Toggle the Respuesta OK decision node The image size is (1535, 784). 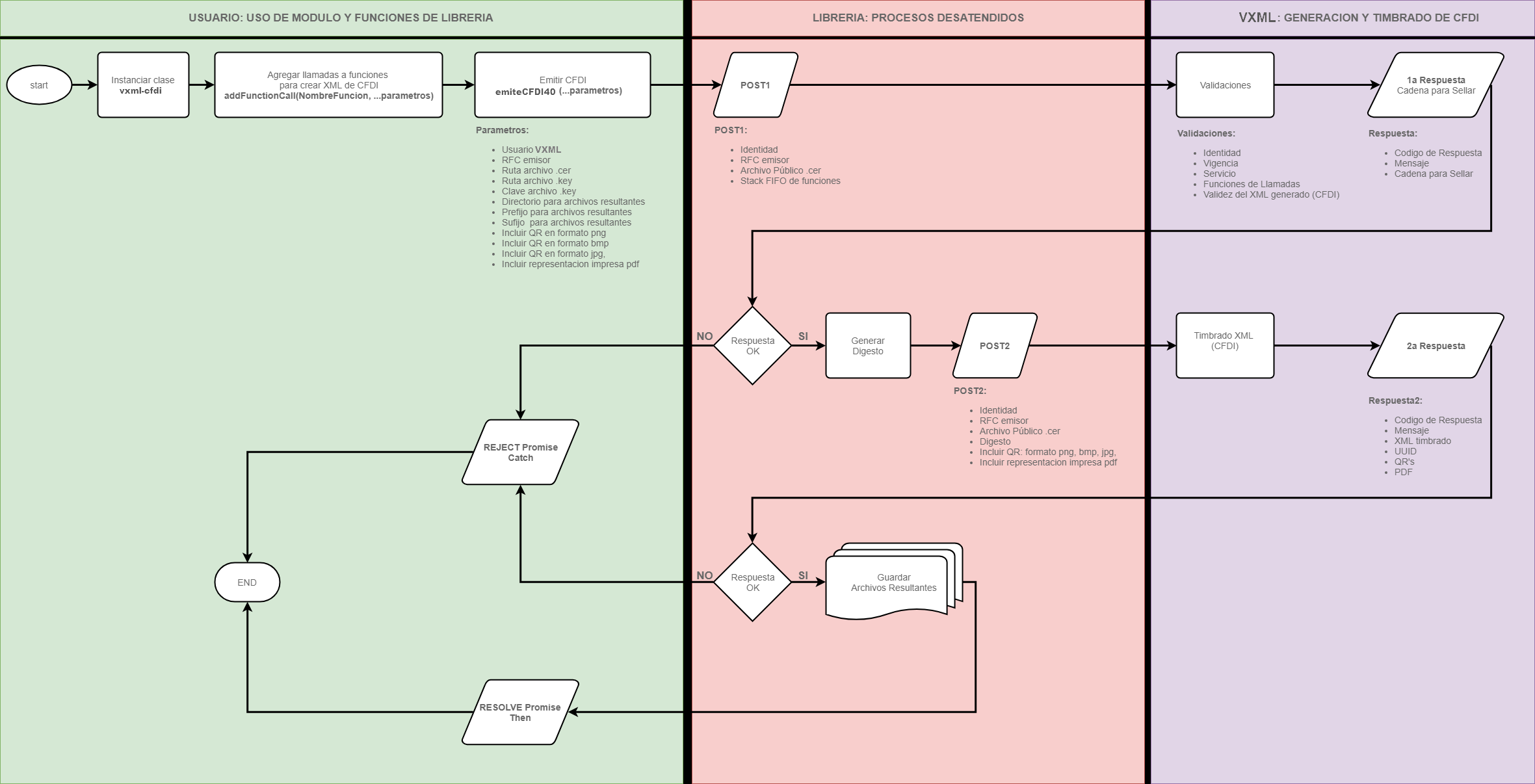pyautogui.click(x=760, y=350)
